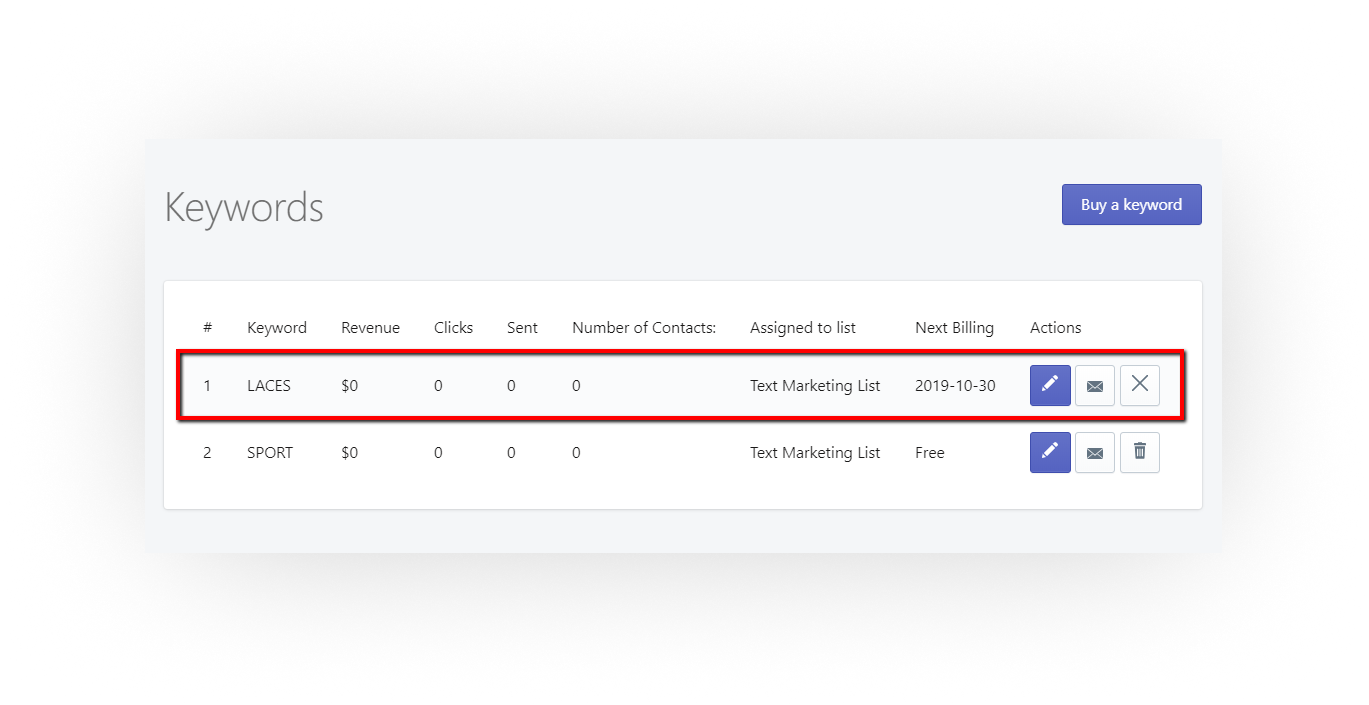
Task: Open envelope message icon for LACES
Action: click(x=1095, y=385)
